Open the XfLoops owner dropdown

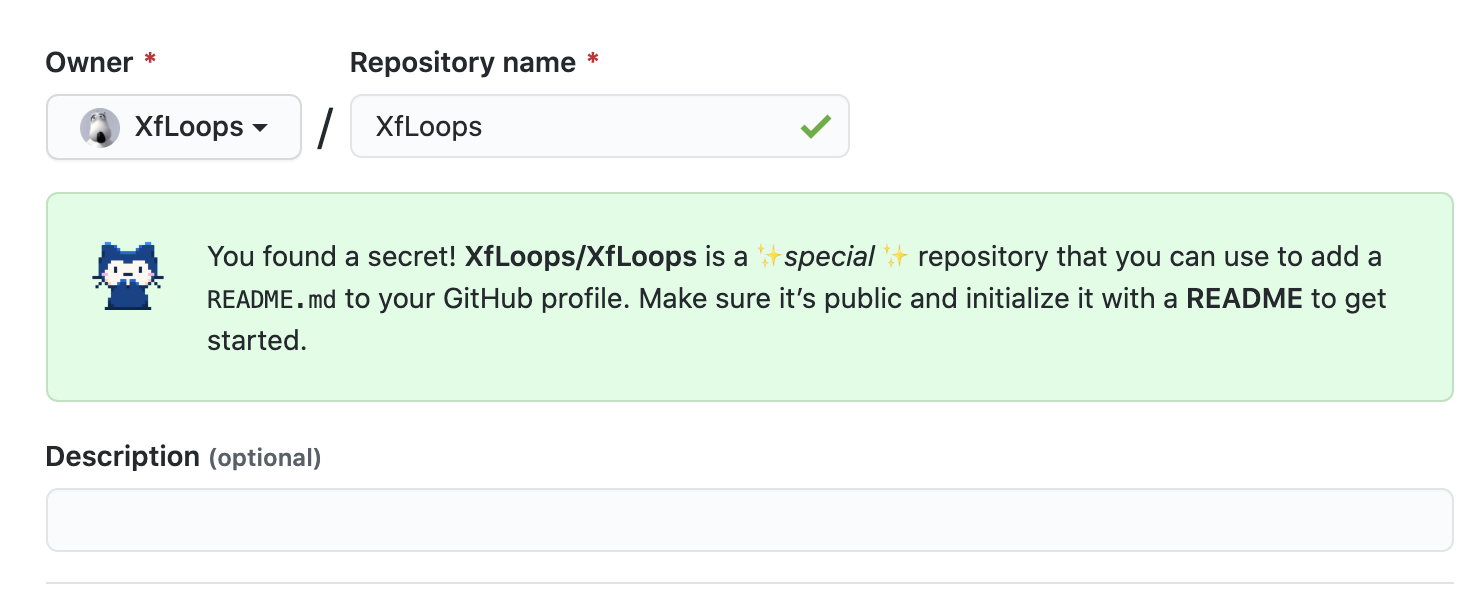point(174,127)
